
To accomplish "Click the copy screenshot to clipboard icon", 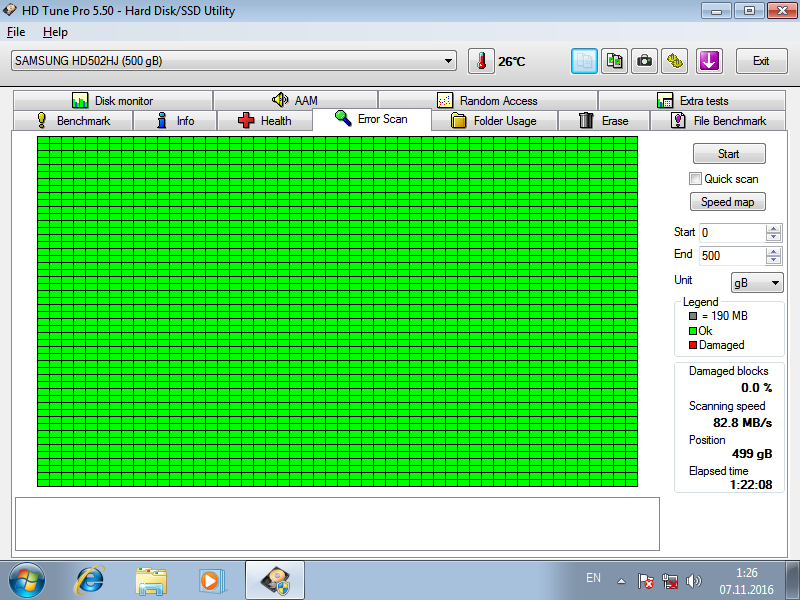I will pos(614,61).
